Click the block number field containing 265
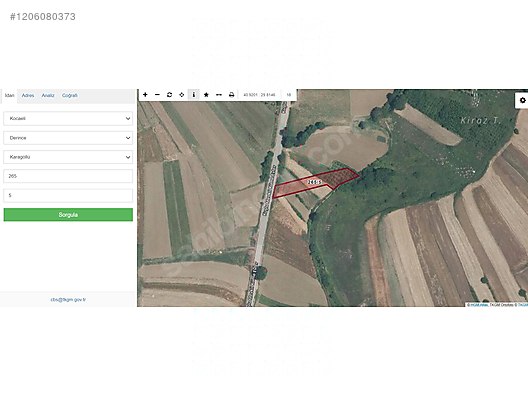The image size is (528, 396). 68,176
